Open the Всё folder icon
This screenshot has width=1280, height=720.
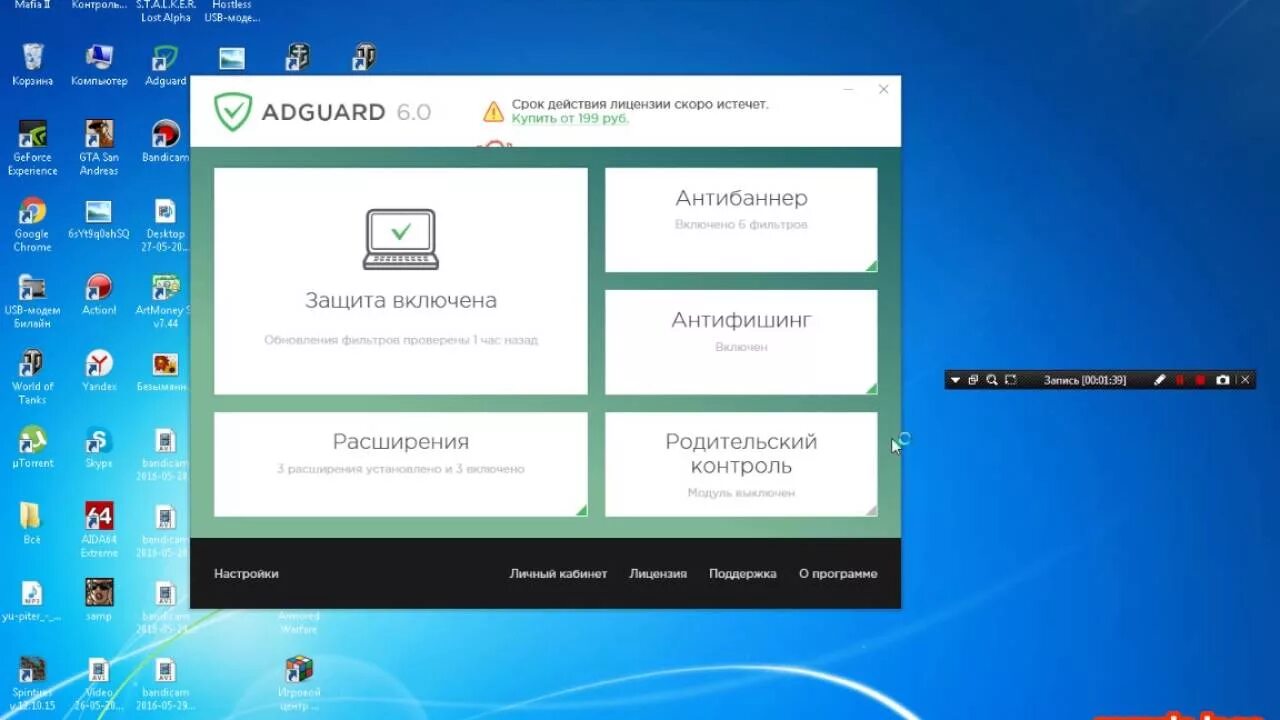click(33, 523)
